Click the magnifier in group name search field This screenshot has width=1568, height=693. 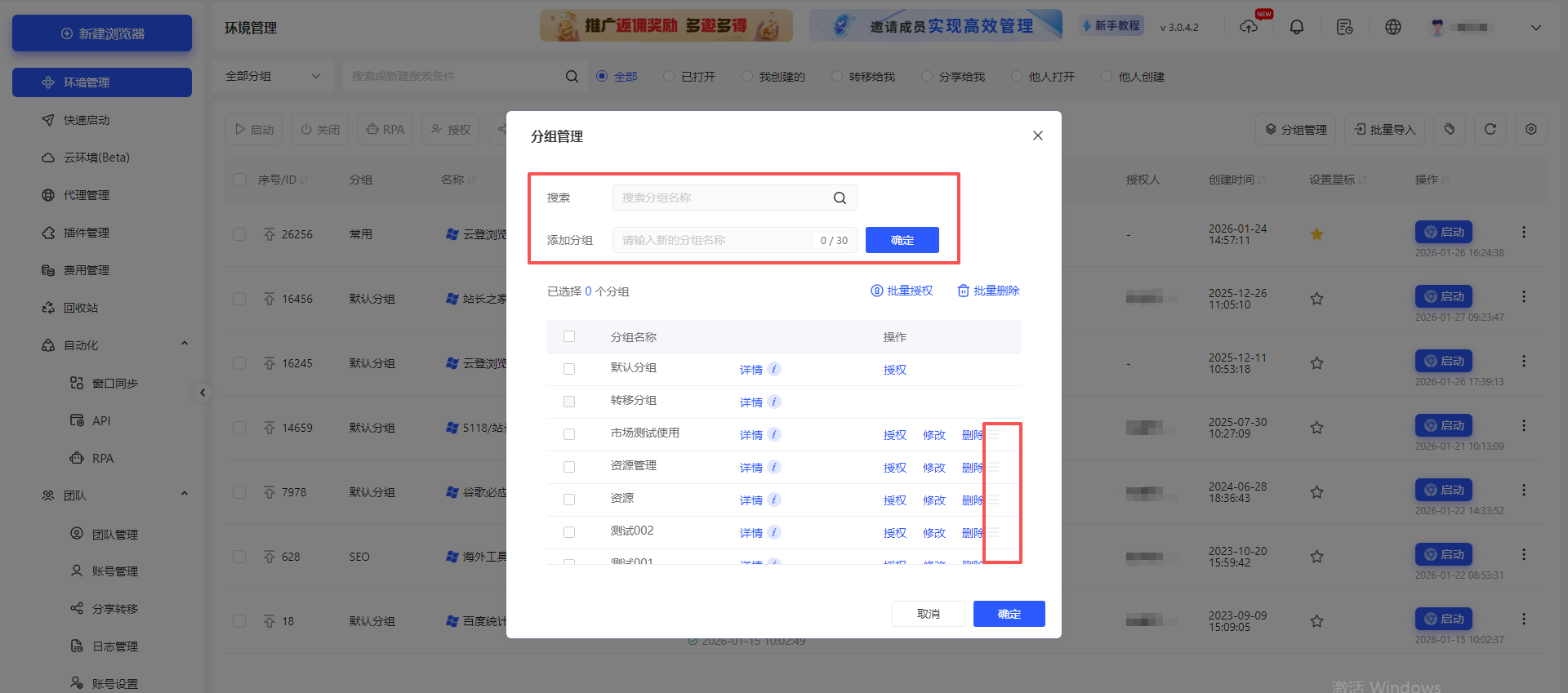coord(840,198)
